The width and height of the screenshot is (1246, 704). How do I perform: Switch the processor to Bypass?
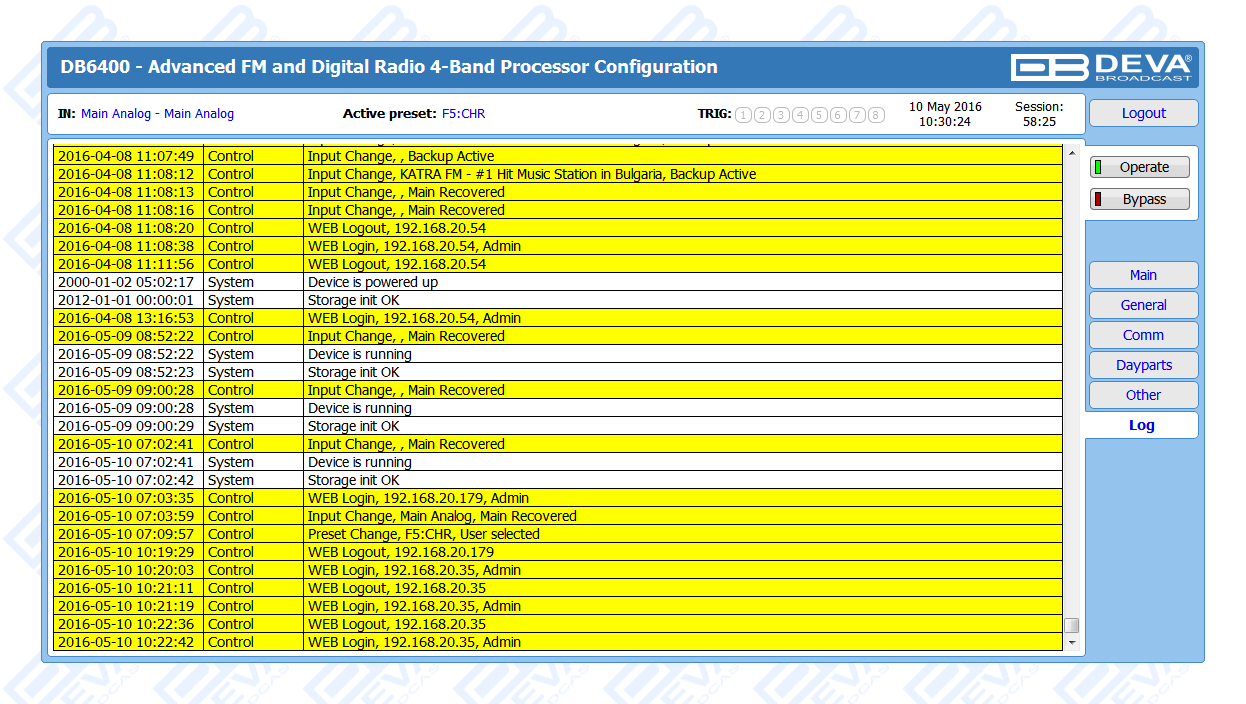[1139, 199]
